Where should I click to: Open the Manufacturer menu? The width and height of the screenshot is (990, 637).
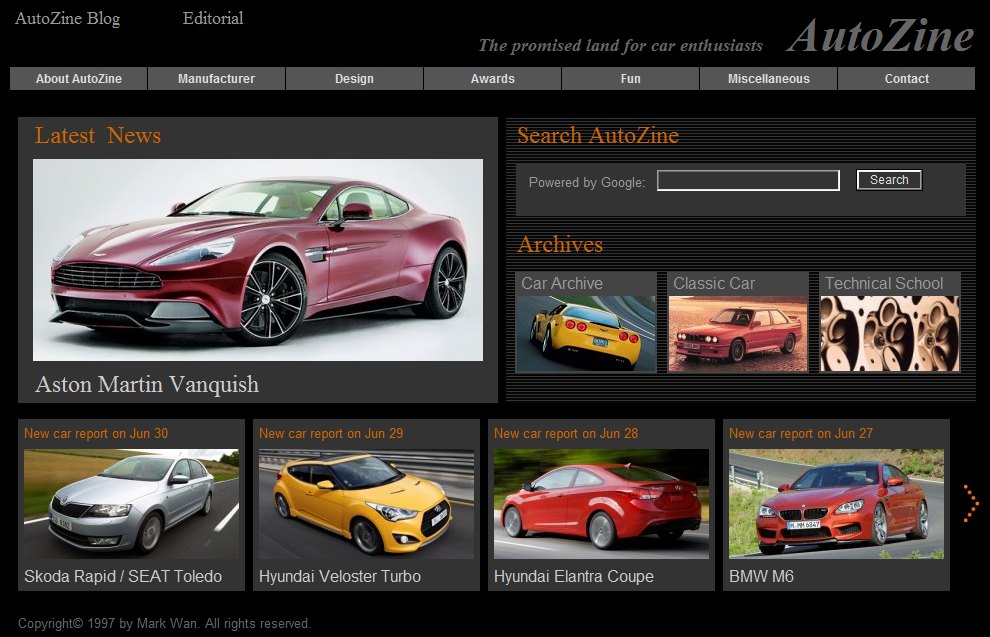tap(217, 79)
